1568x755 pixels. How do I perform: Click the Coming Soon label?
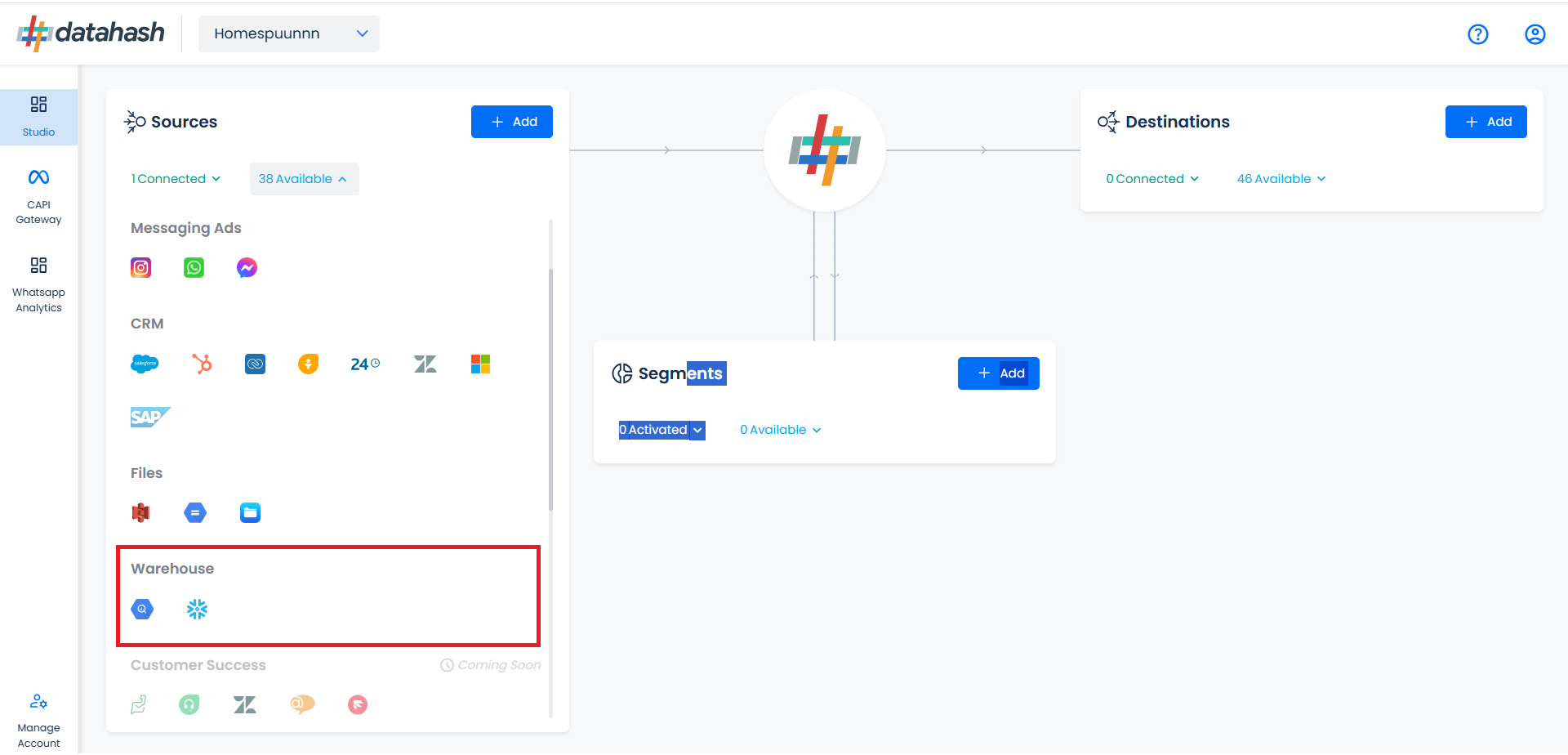click(491, 665)
